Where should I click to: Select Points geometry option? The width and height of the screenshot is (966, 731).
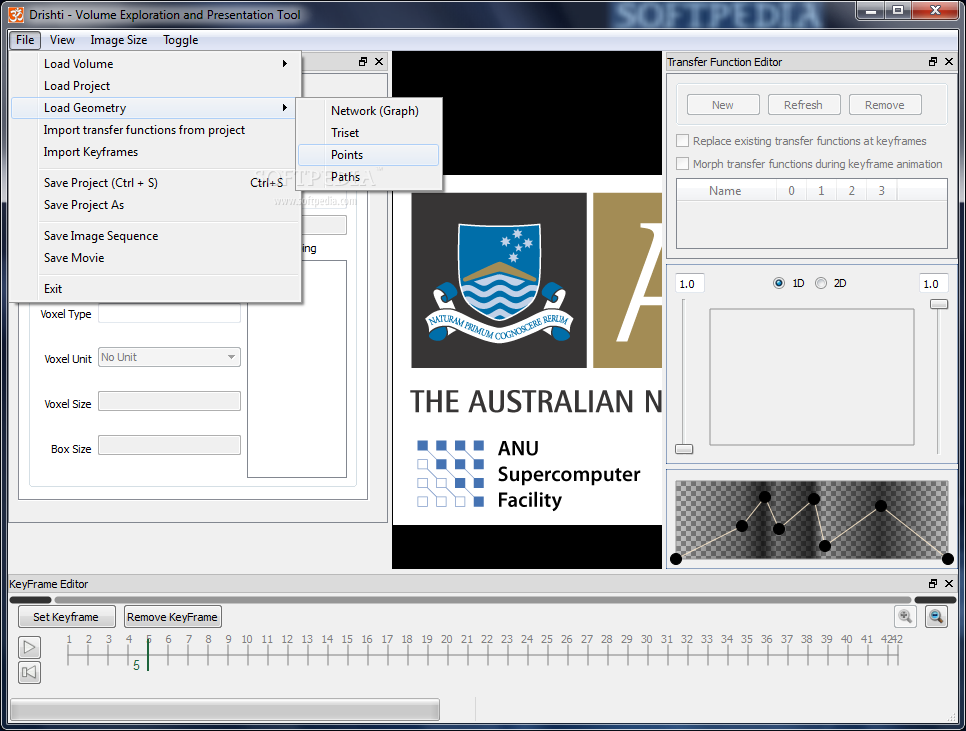(368, 155)
